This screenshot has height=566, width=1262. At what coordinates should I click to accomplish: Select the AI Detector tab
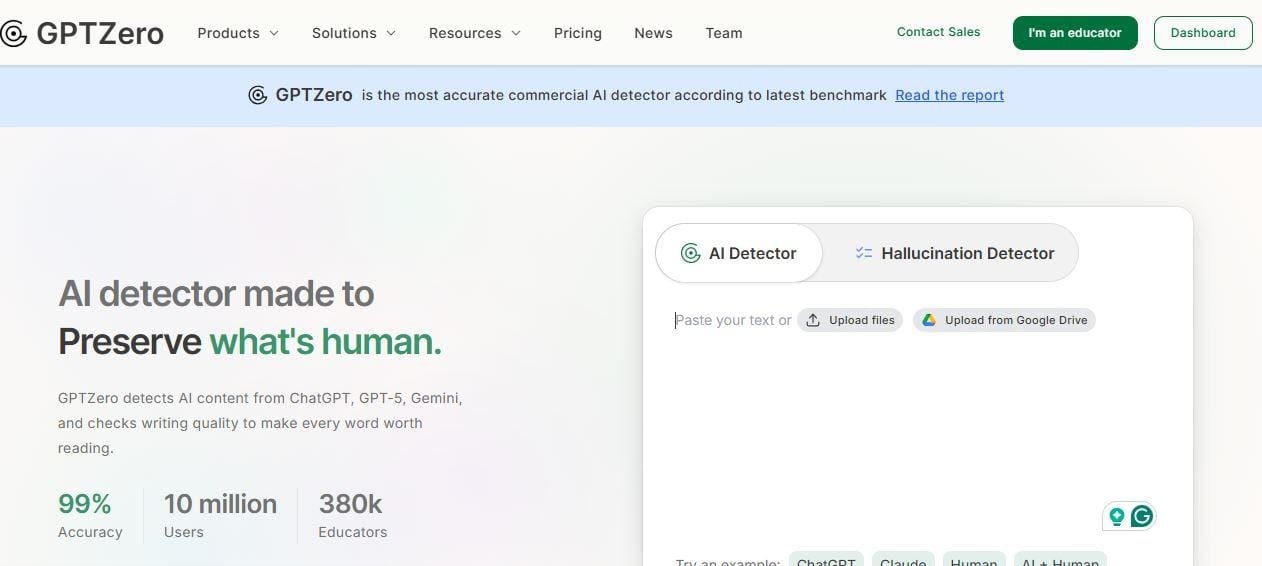[738, 253]
